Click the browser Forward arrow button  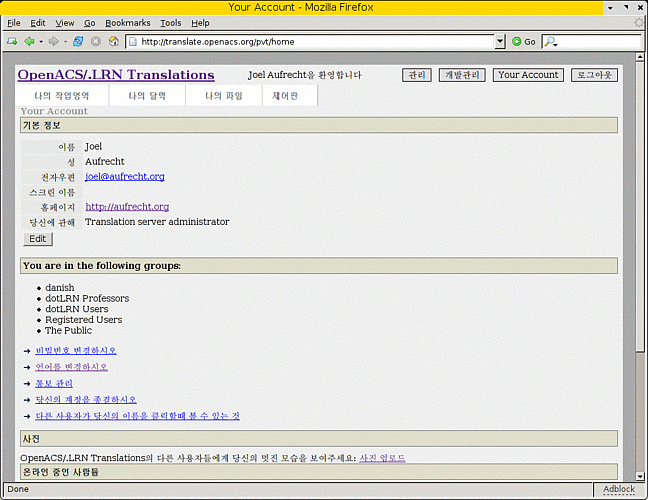tap(52, 42)
